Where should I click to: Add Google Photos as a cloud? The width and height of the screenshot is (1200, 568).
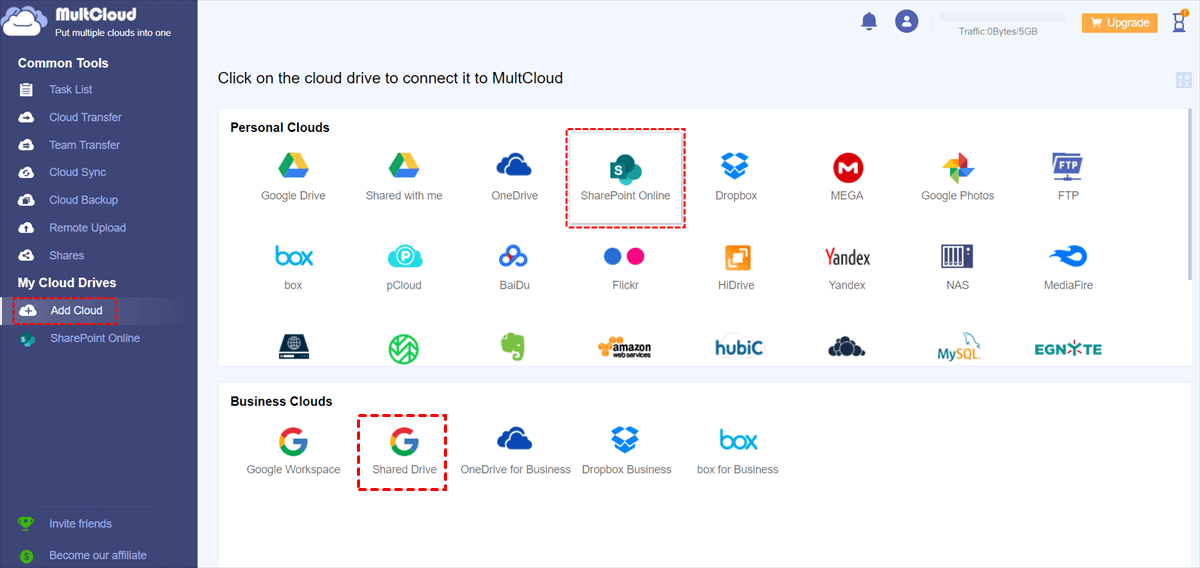click(957, 176)
